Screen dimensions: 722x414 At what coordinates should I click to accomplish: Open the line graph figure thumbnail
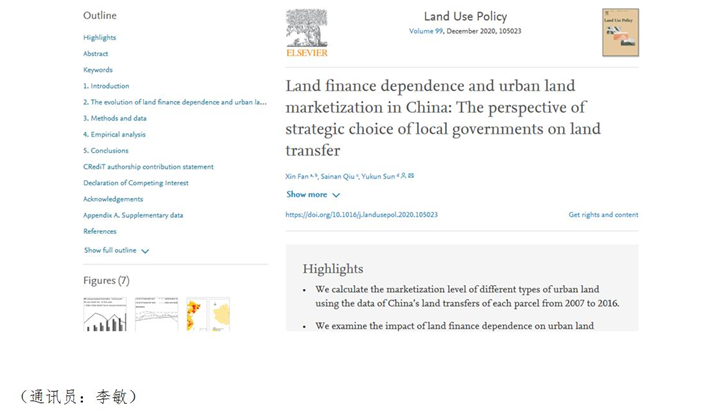click(x=156, y=314)
